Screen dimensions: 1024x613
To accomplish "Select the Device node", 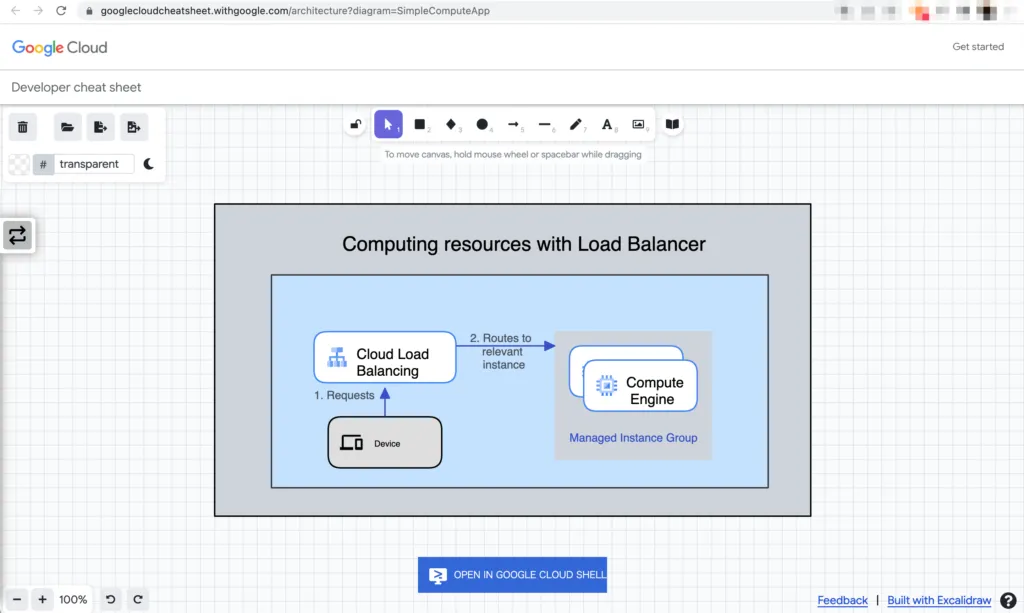I will click(x=385, y=443).
